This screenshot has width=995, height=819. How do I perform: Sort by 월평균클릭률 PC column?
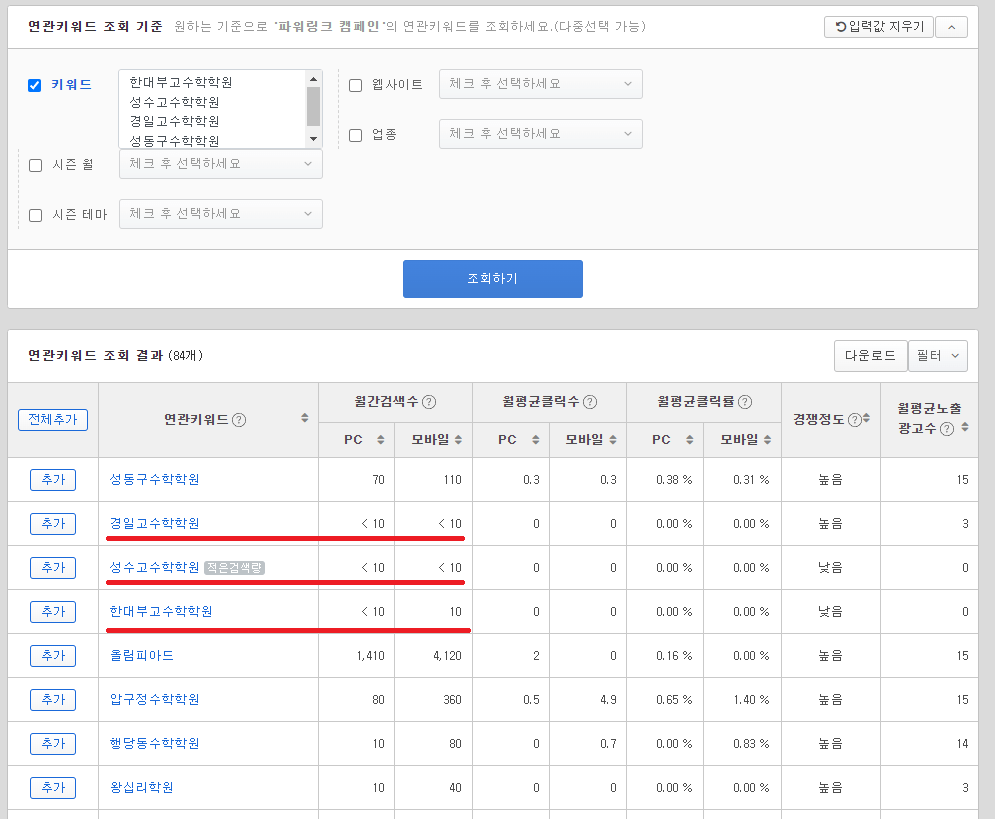690,440
